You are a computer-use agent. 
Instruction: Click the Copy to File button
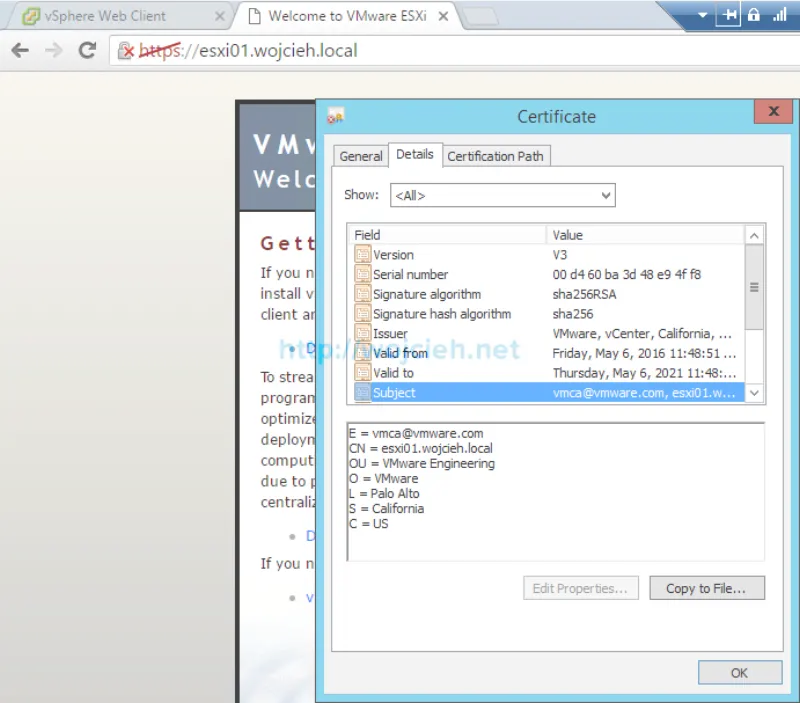pos(707,588)
